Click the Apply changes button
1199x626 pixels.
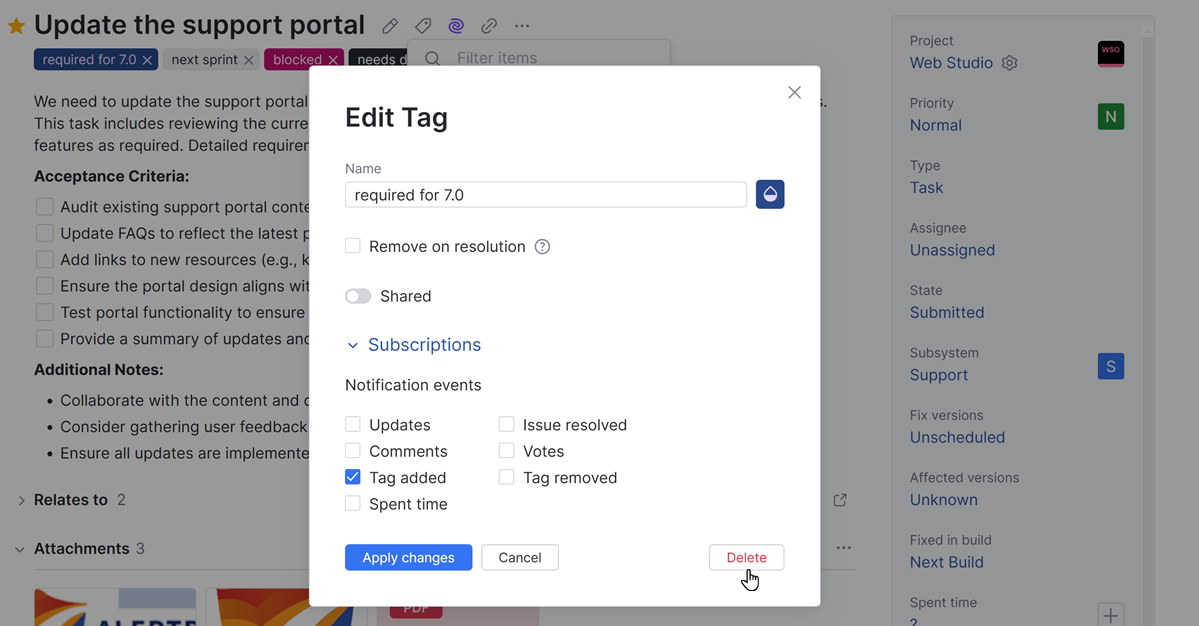(x=408, y=557)
